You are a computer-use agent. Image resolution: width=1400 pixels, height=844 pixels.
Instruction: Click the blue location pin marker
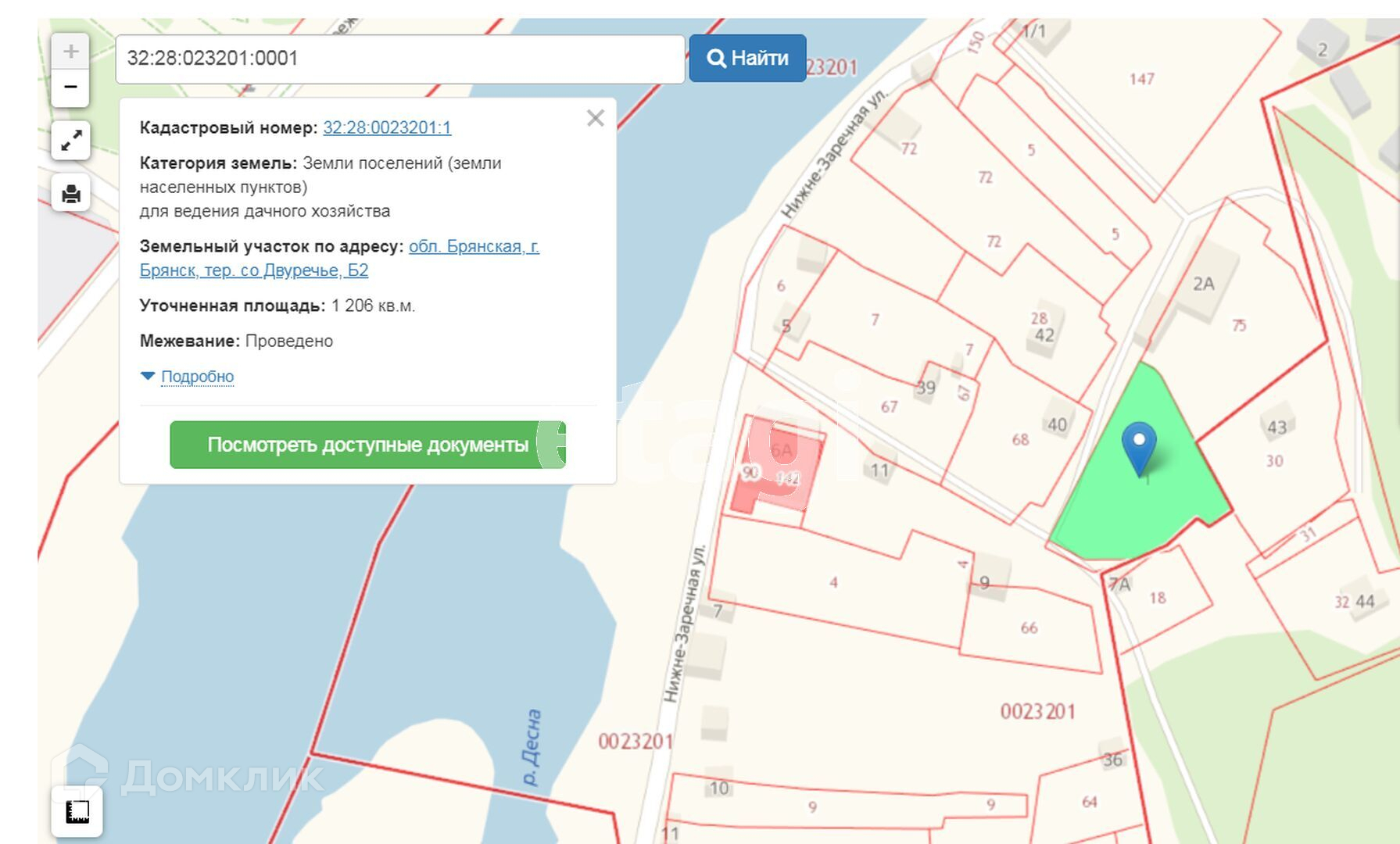[1139, 444]
